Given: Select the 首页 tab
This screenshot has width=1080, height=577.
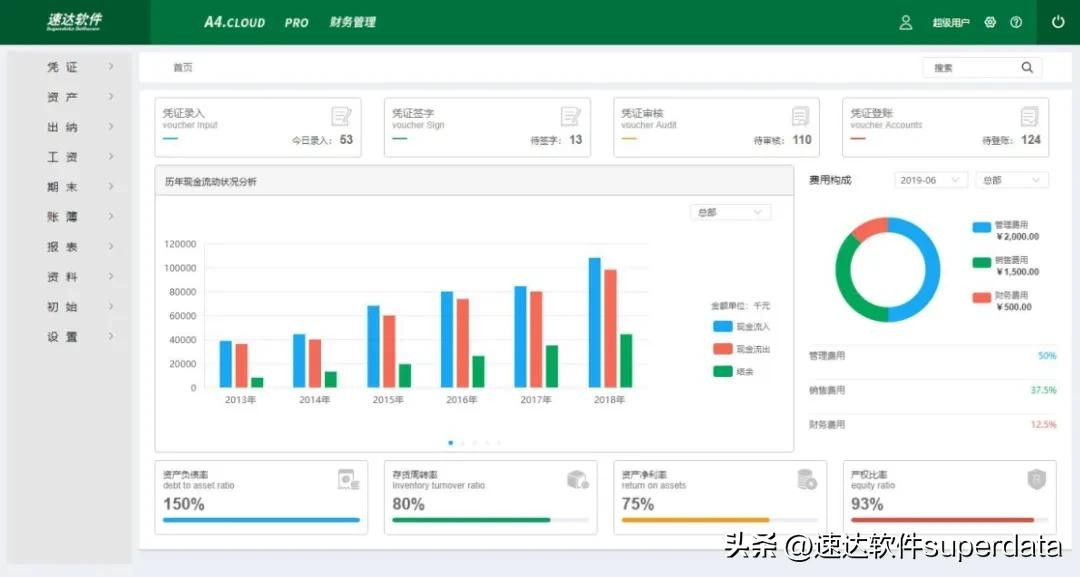Looking at the screenshot, I should pyautogui.click(x=183, y=68).
